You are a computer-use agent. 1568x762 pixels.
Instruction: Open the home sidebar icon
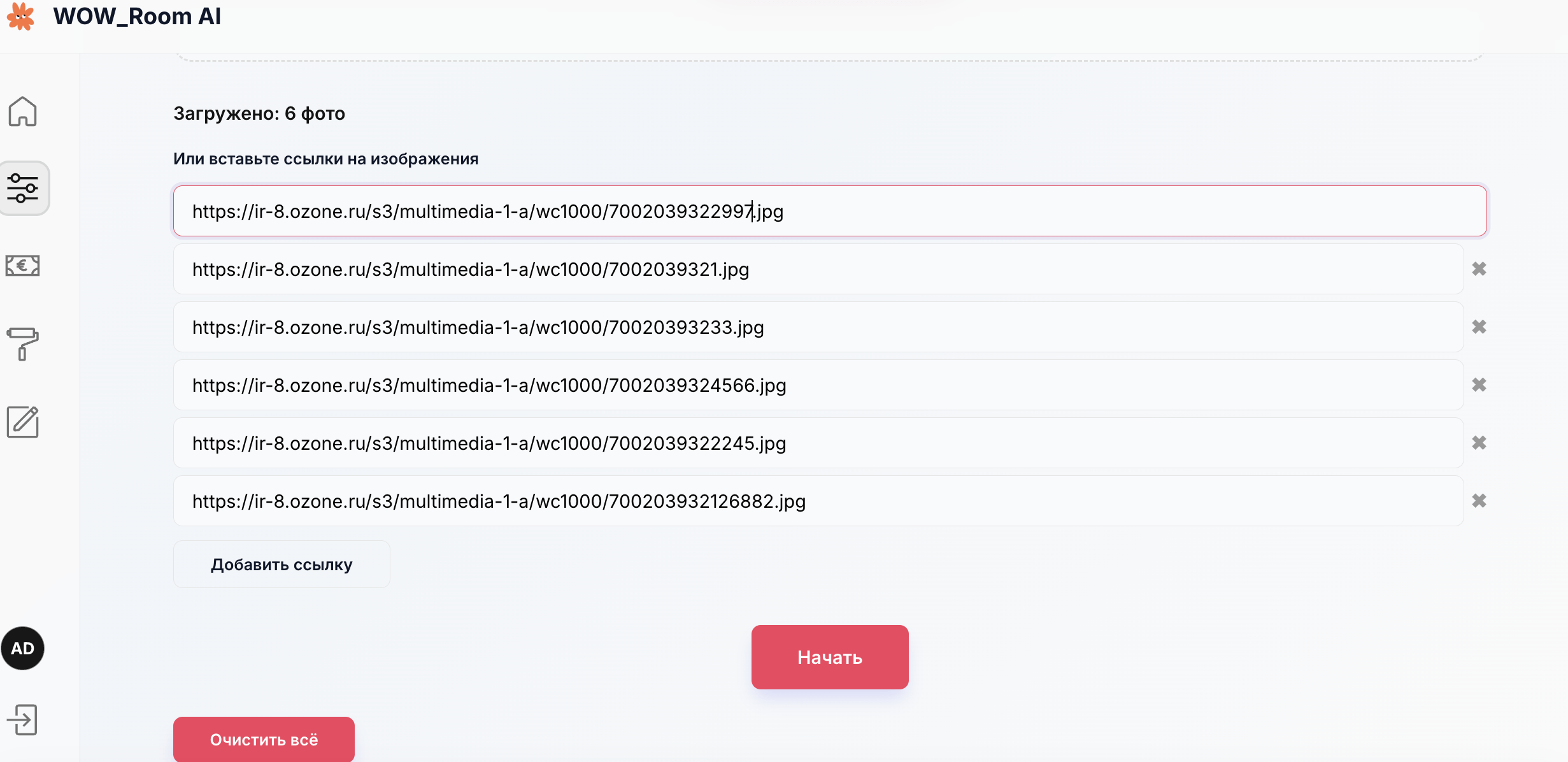pos(23,111)
